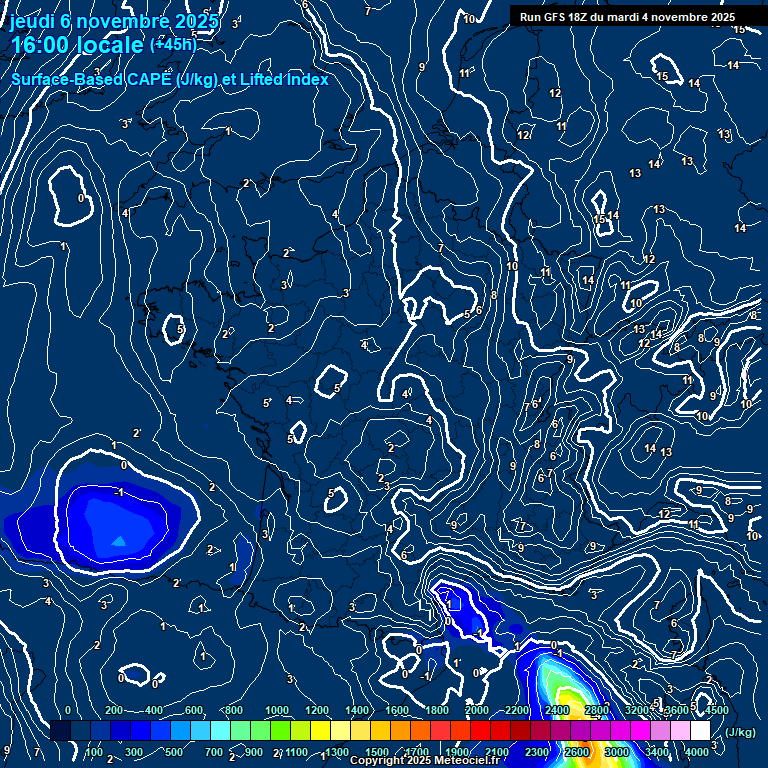This screenshot has height=768, width=768.
Task: Click the '4500' legend value
Action: tap(717, 710)
